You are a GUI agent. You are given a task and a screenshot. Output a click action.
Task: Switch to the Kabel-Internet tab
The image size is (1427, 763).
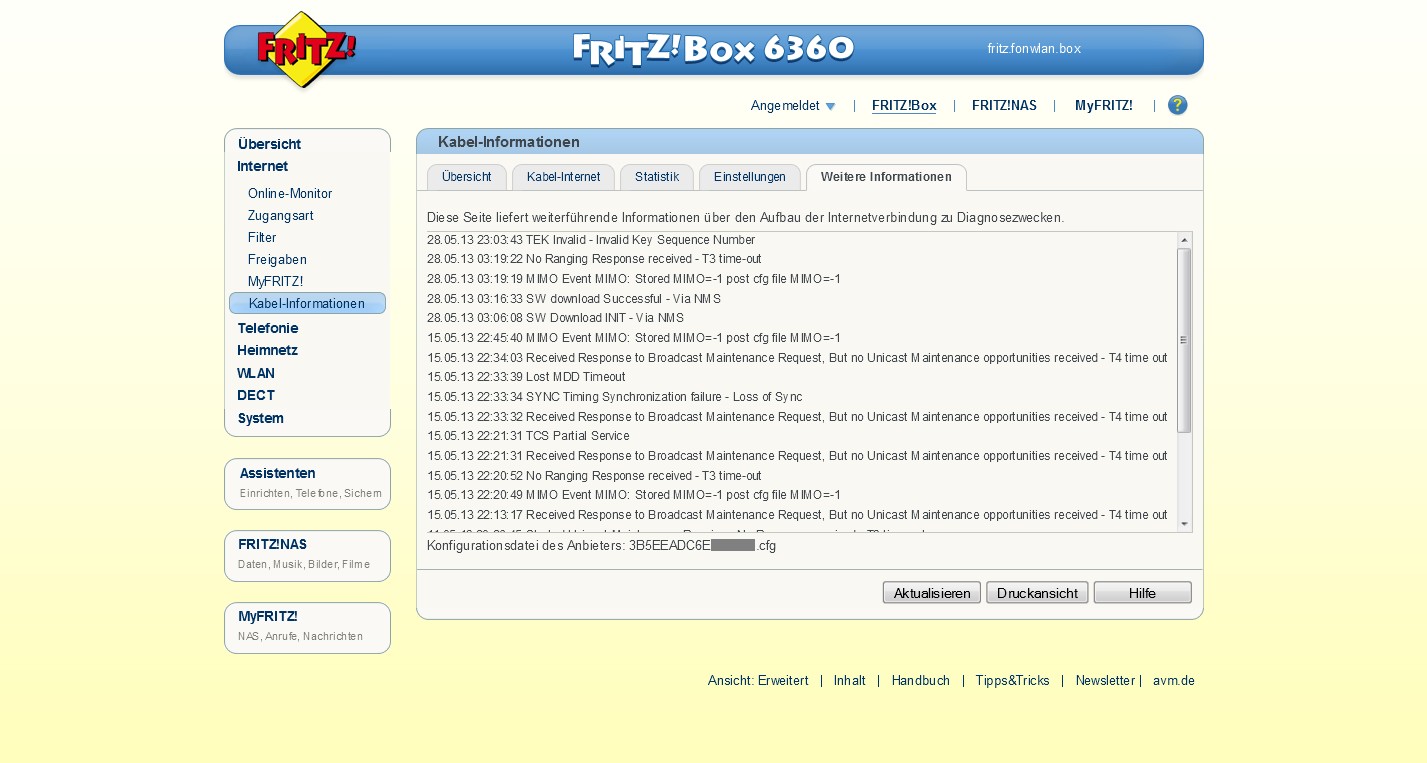[564, 177]
